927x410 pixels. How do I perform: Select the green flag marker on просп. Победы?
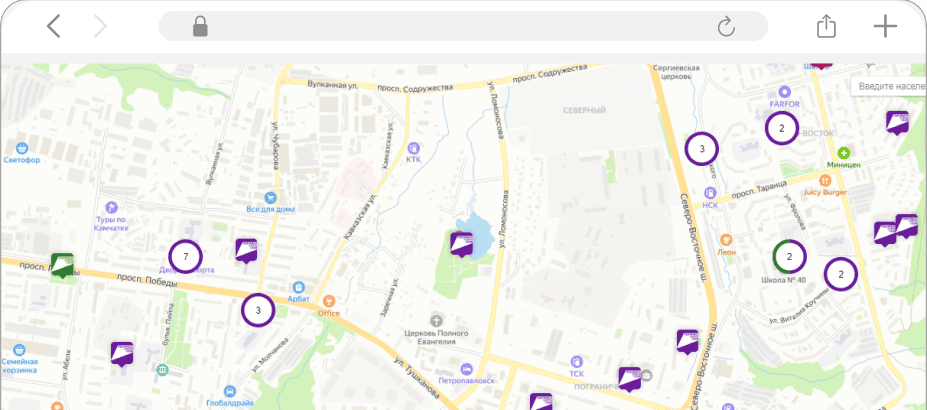[x=62, y=266]
